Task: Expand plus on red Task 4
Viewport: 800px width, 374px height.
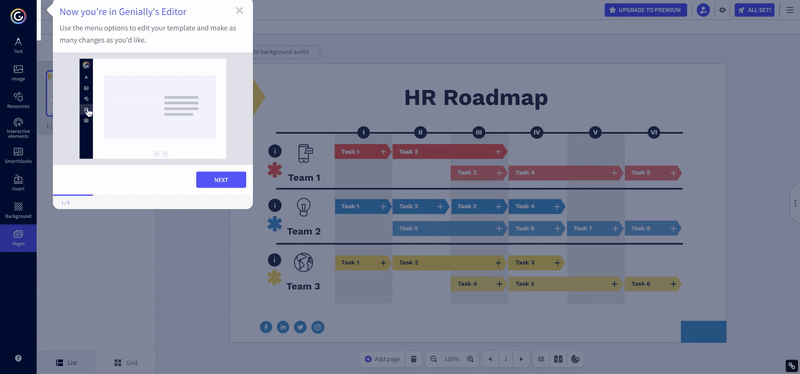Action: click(x=615, y=173)
